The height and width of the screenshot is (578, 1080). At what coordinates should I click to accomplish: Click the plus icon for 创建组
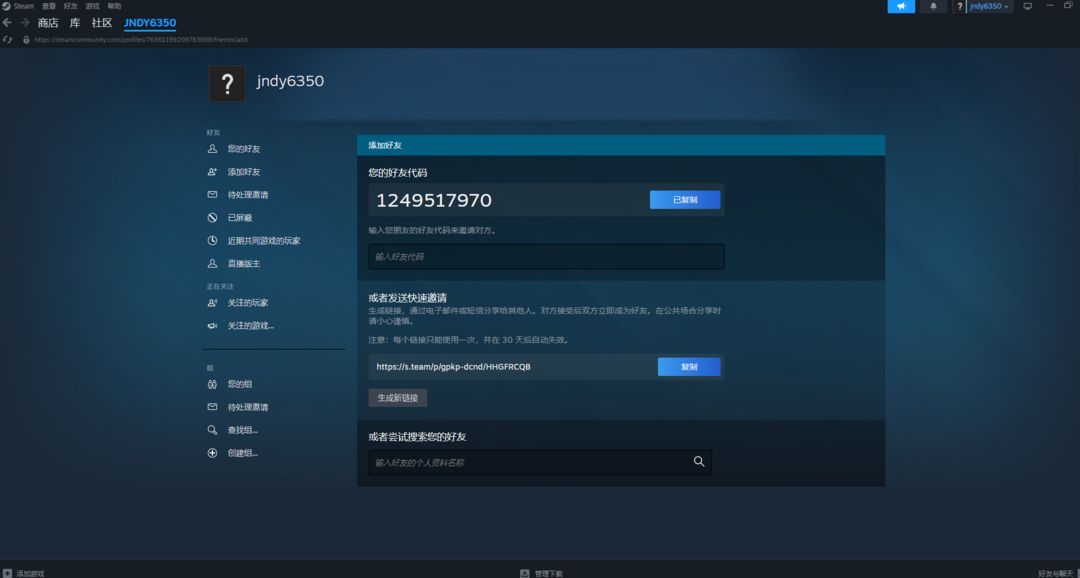[x=212, y=453]
